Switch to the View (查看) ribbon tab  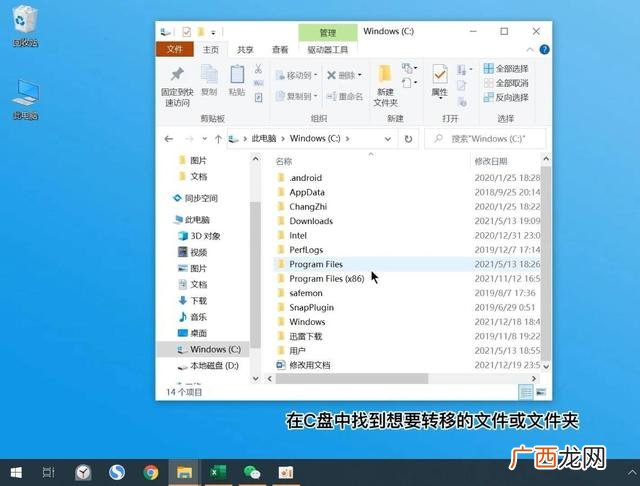[280, 50]
